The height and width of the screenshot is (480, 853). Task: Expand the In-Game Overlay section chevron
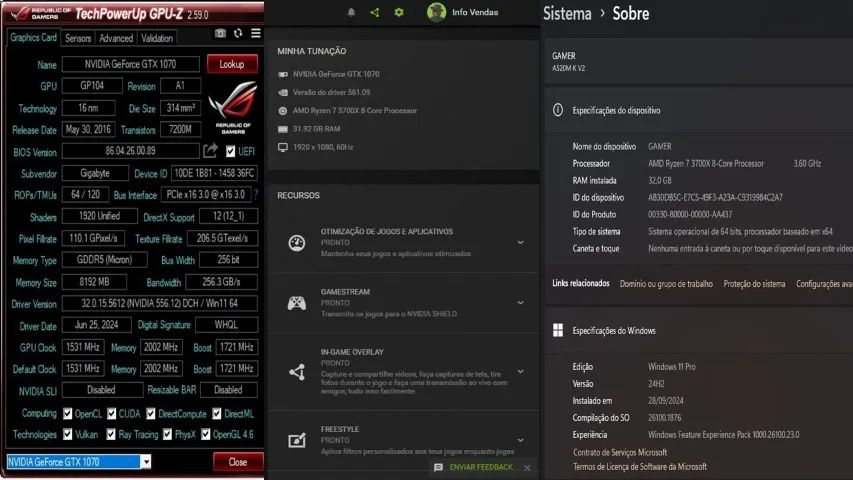click(521, 371)
